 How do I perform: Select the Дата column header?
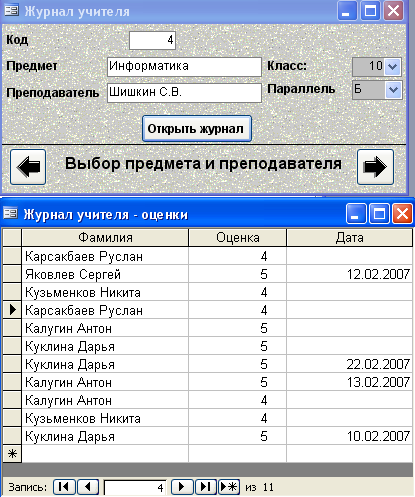tap(349, 238)
